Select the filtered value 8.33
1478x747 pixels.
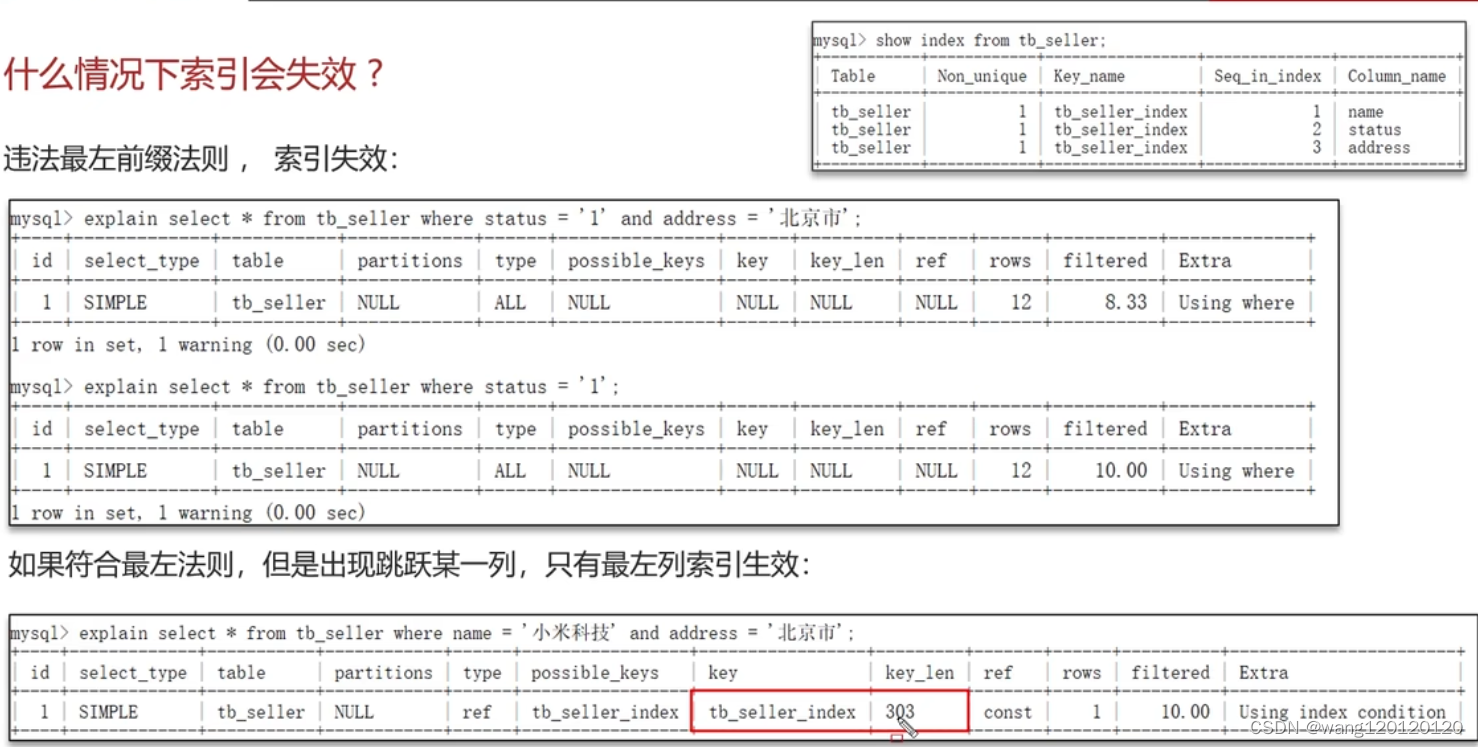[x=1126, y=302]
